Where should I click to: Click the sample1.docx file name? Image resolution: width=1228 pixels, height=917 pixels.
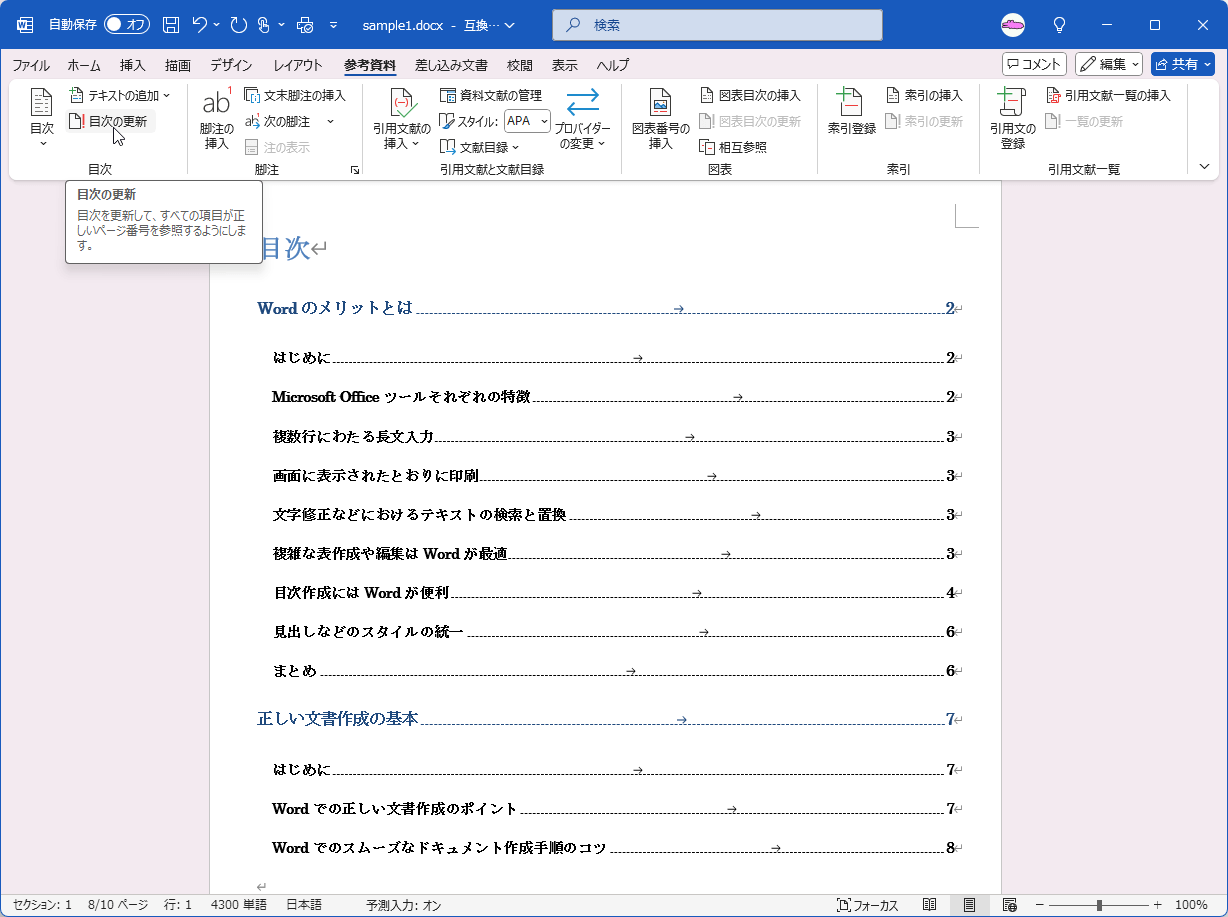pyautogui.click(x=403, y=24)
